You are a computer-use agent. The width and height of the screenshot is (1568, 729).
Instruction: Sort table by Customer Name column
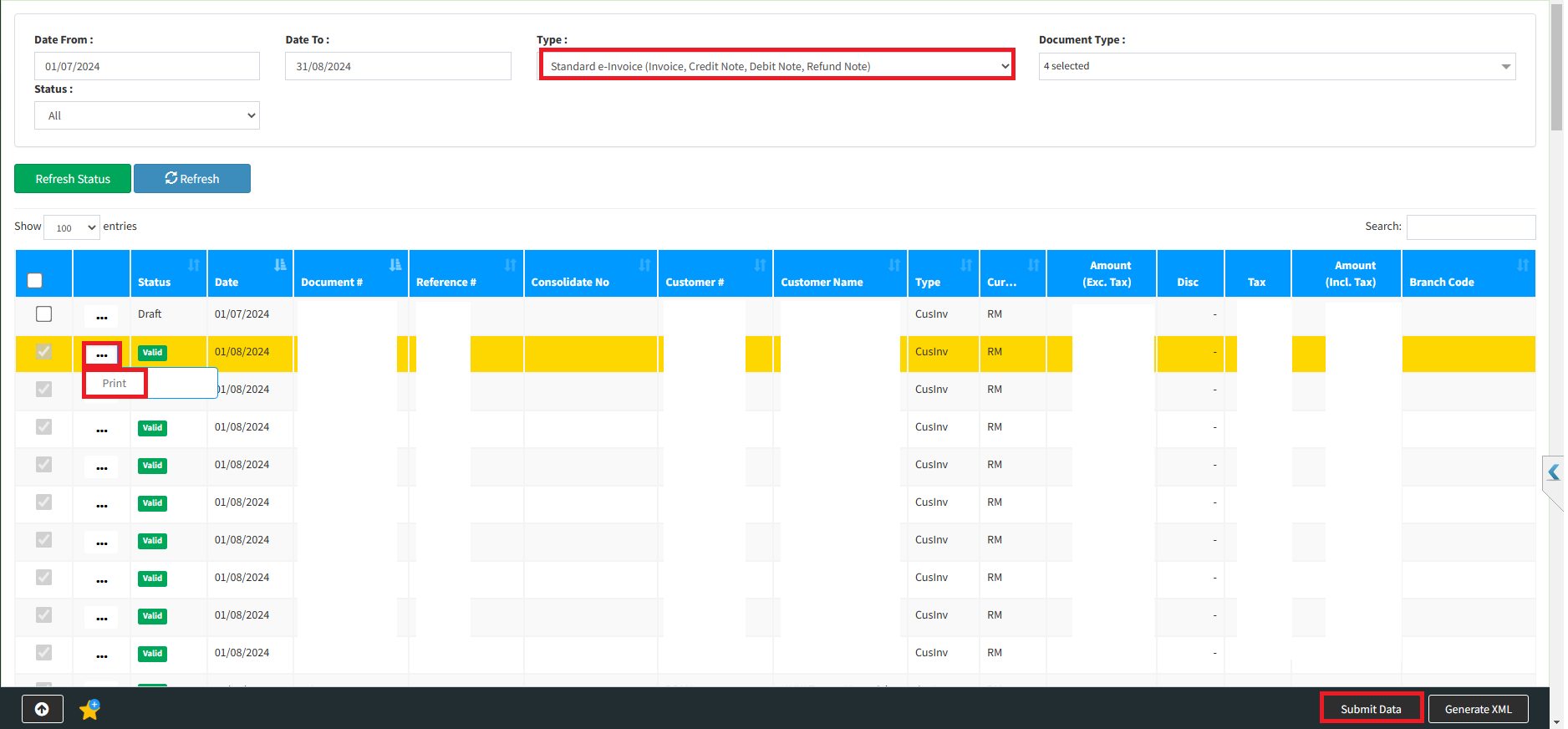tap(894, 265)
